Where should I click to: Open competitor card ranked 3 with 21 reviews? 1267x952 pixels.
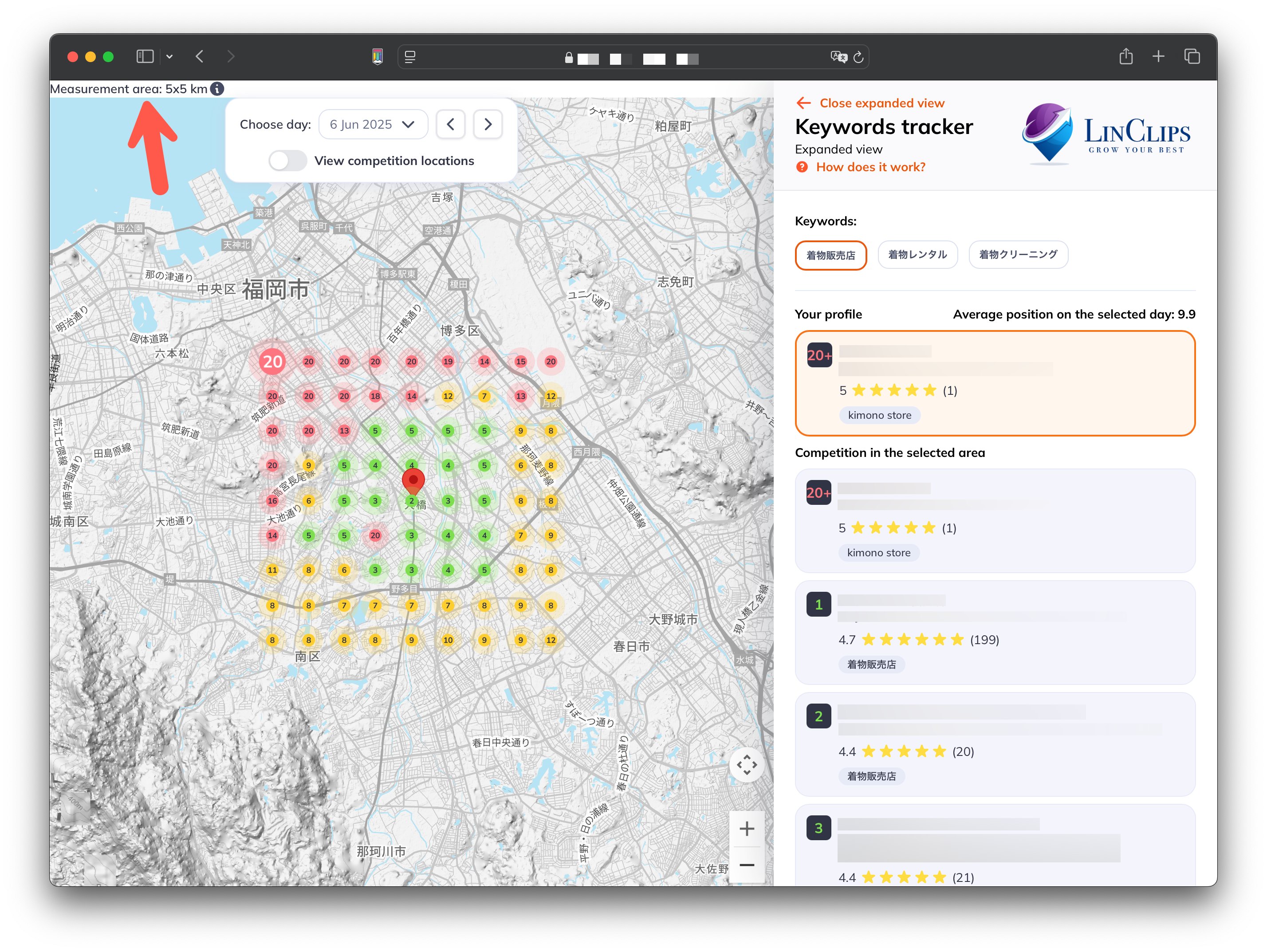point(995,846)
